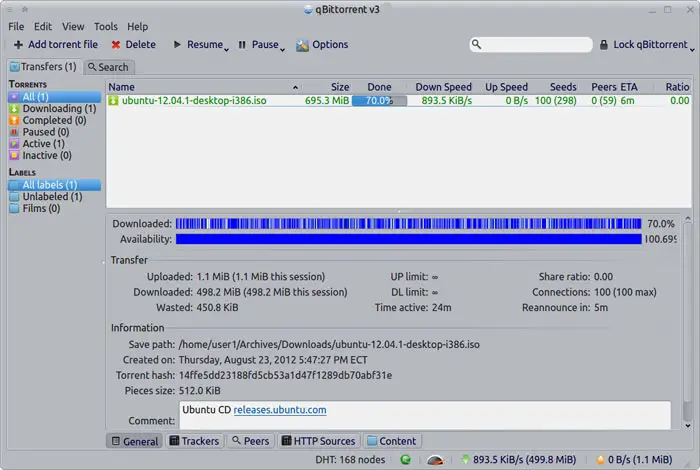Click the green Downloading filter icon

point(14,108)
